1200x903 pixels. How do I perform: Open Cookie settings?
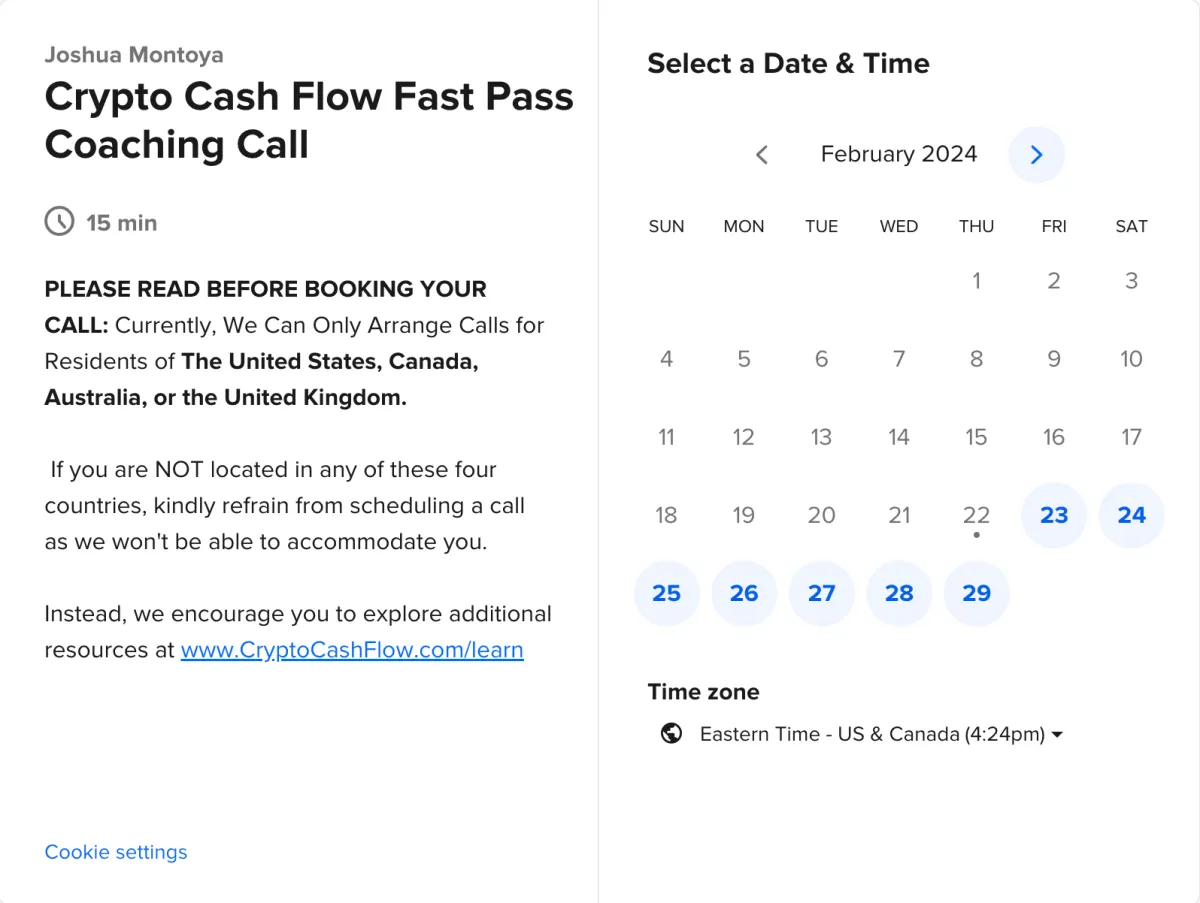tap(116, 852)
